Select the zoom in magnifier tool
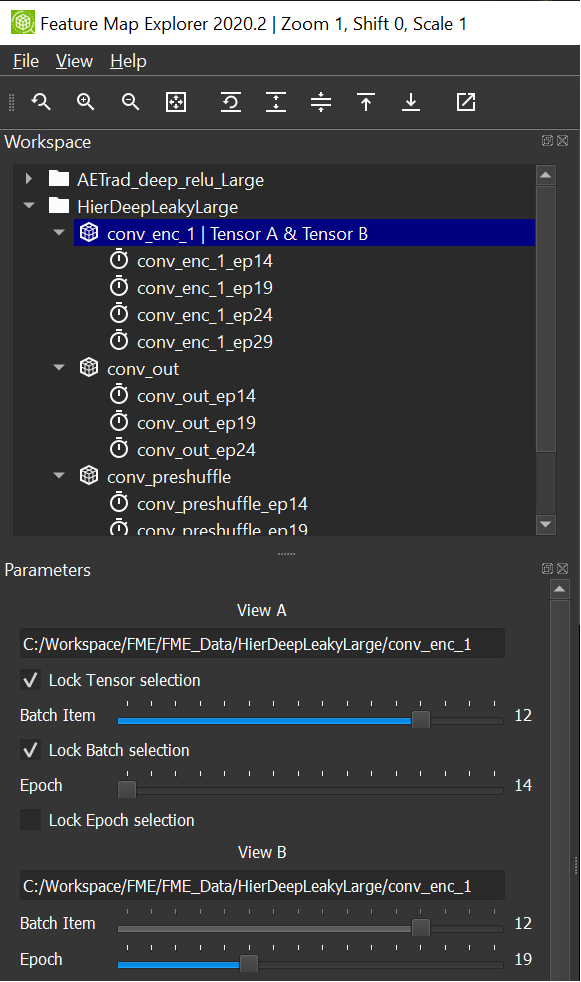 click(x=85, y=102)
